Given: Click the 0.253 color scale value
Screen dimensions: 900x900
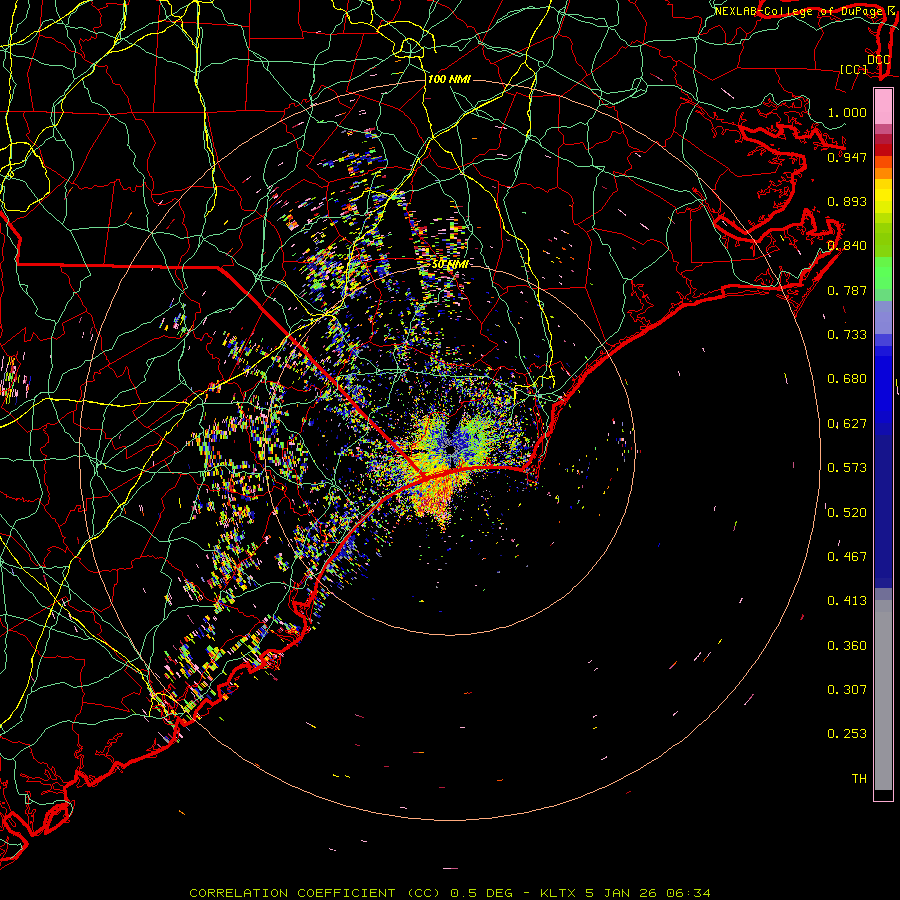Looking at the screenshot, I should point(847,734).
